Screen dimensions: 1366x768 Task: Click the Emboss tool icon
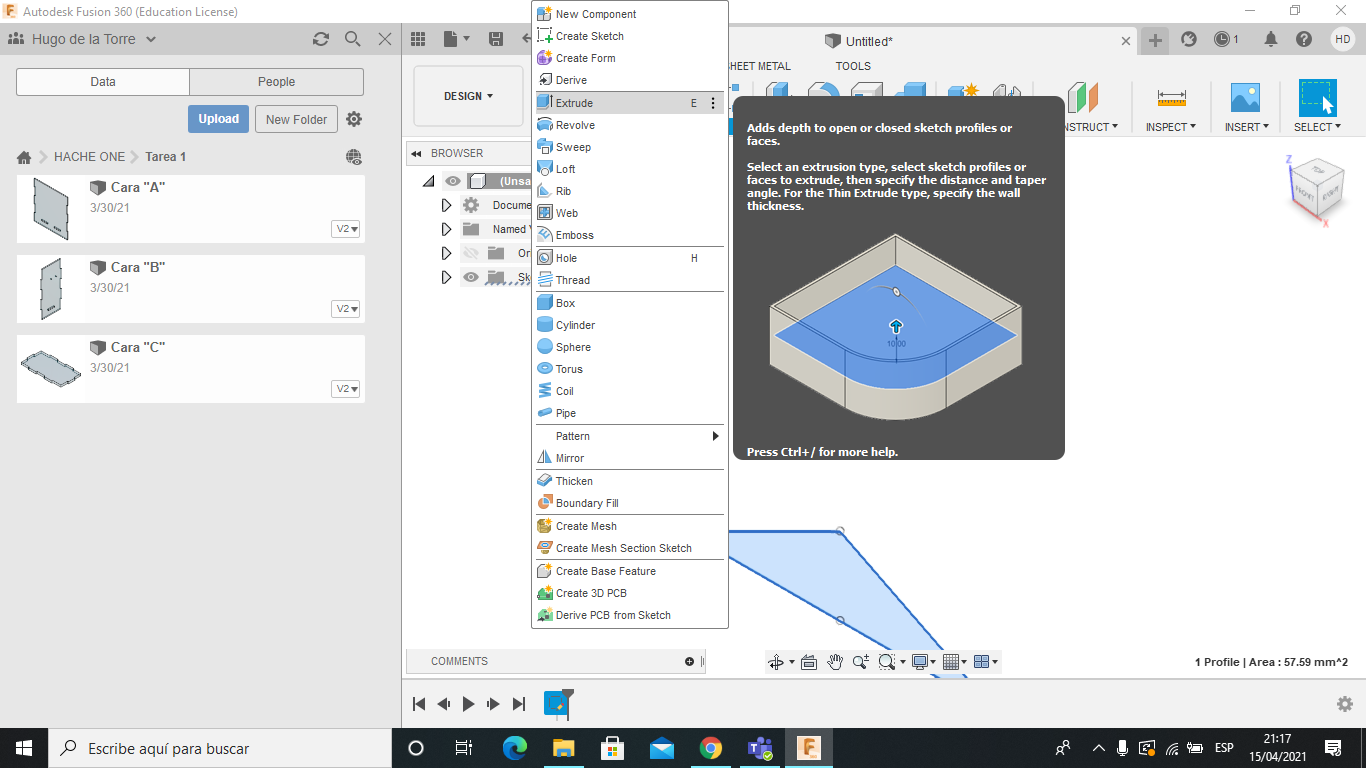(x=545, y=235)
